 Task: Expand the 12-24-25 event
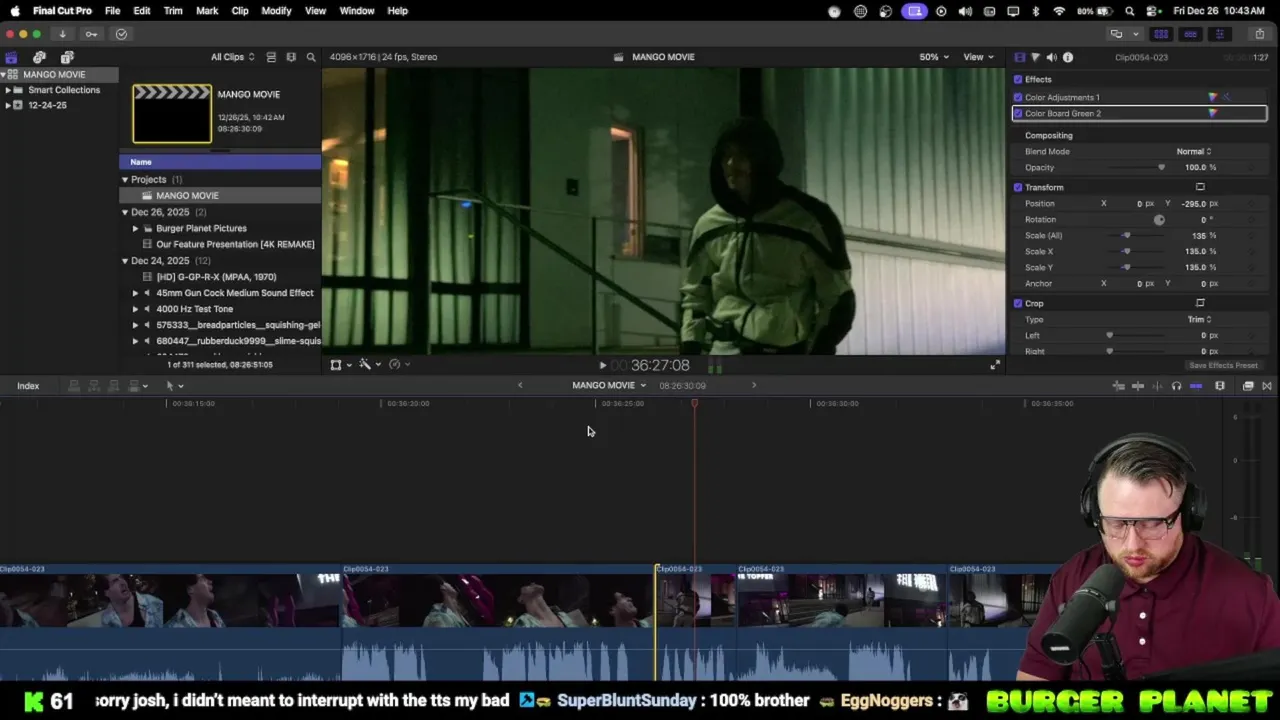[x=8, y=105]
